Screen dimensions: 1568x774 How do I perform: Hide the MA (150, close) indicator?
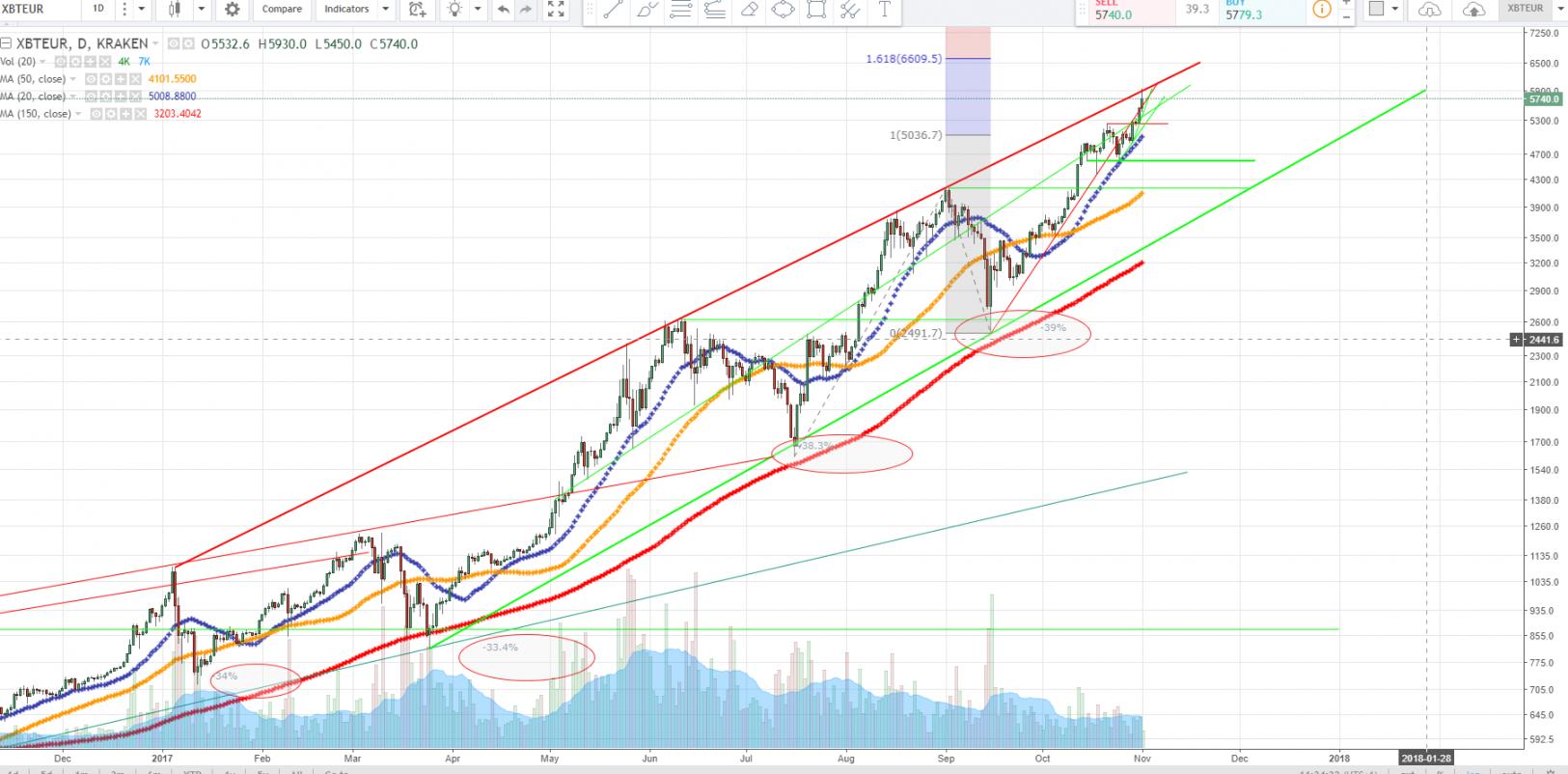click(x=96, y=114)
